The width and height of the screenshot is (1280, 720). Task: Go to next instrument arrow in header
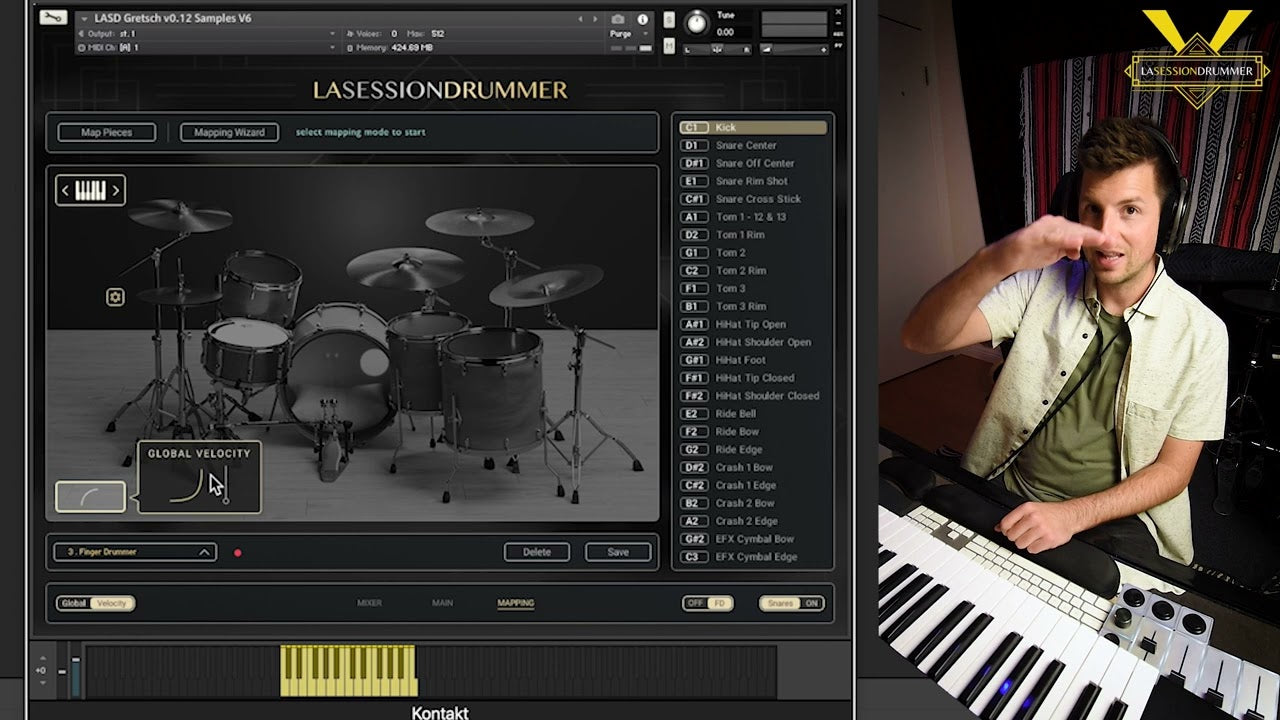[x=595, y=19]
